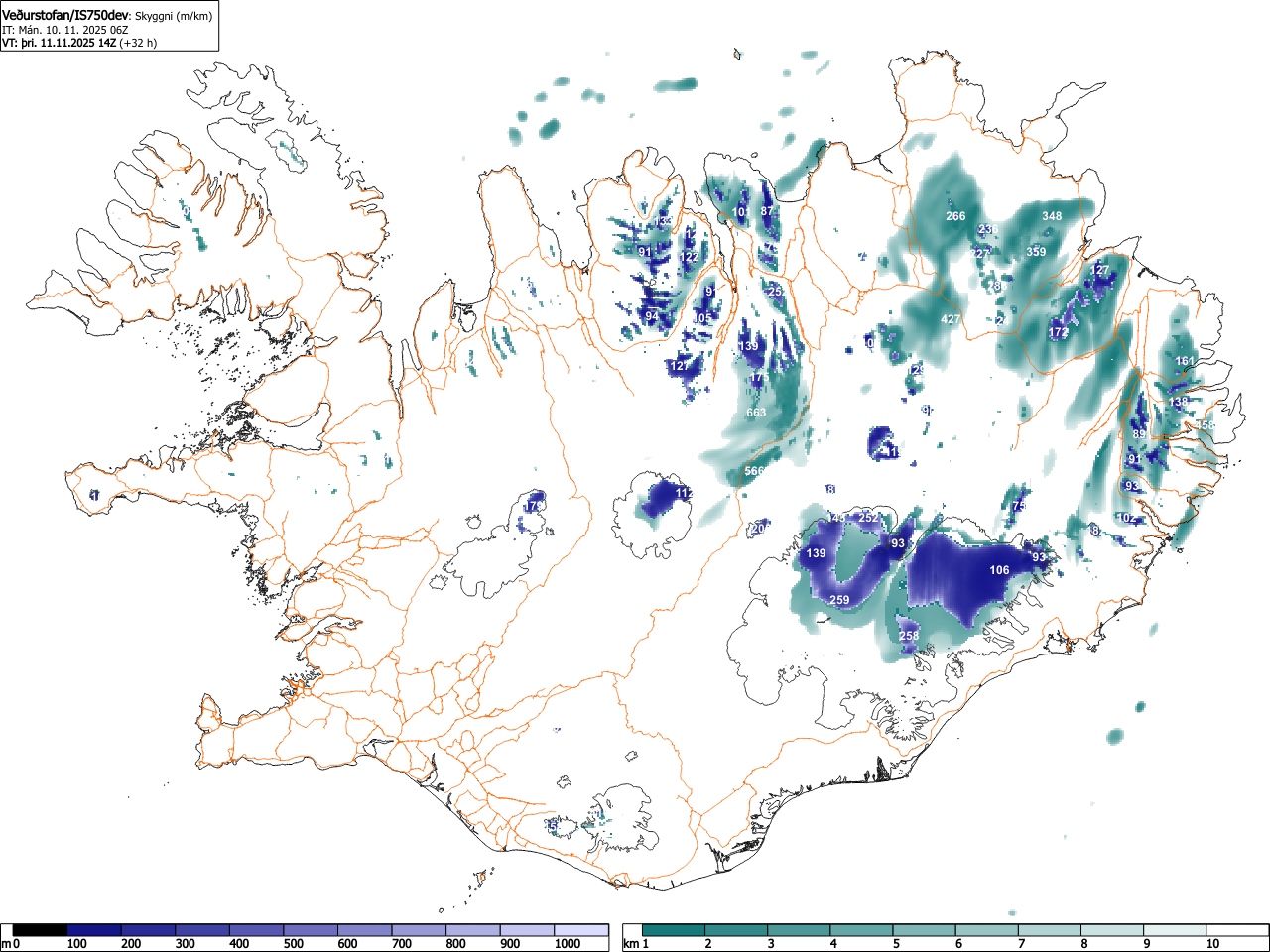Screen dimensions: 1270x952
Task: Click the 266 visibility value
Action: point(955,216)
